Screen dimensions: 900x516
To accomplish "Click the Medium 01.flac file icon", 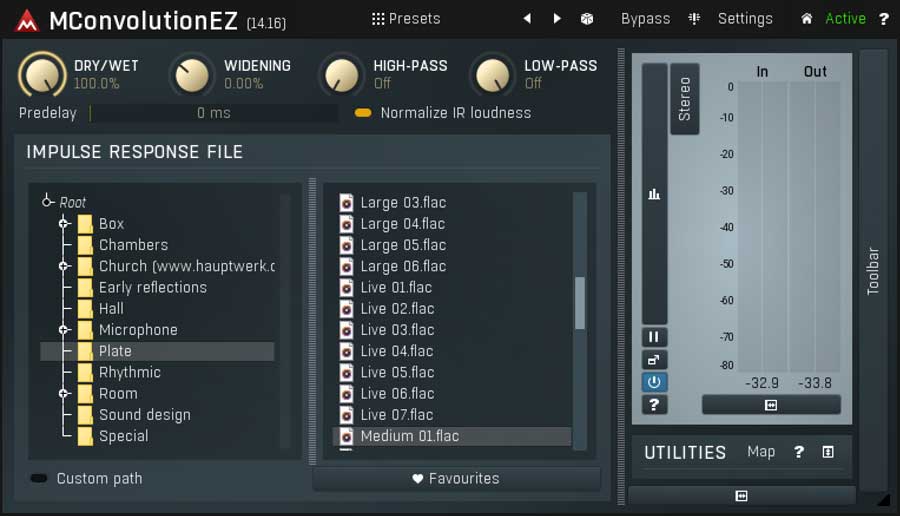I will tap(346, 437).
